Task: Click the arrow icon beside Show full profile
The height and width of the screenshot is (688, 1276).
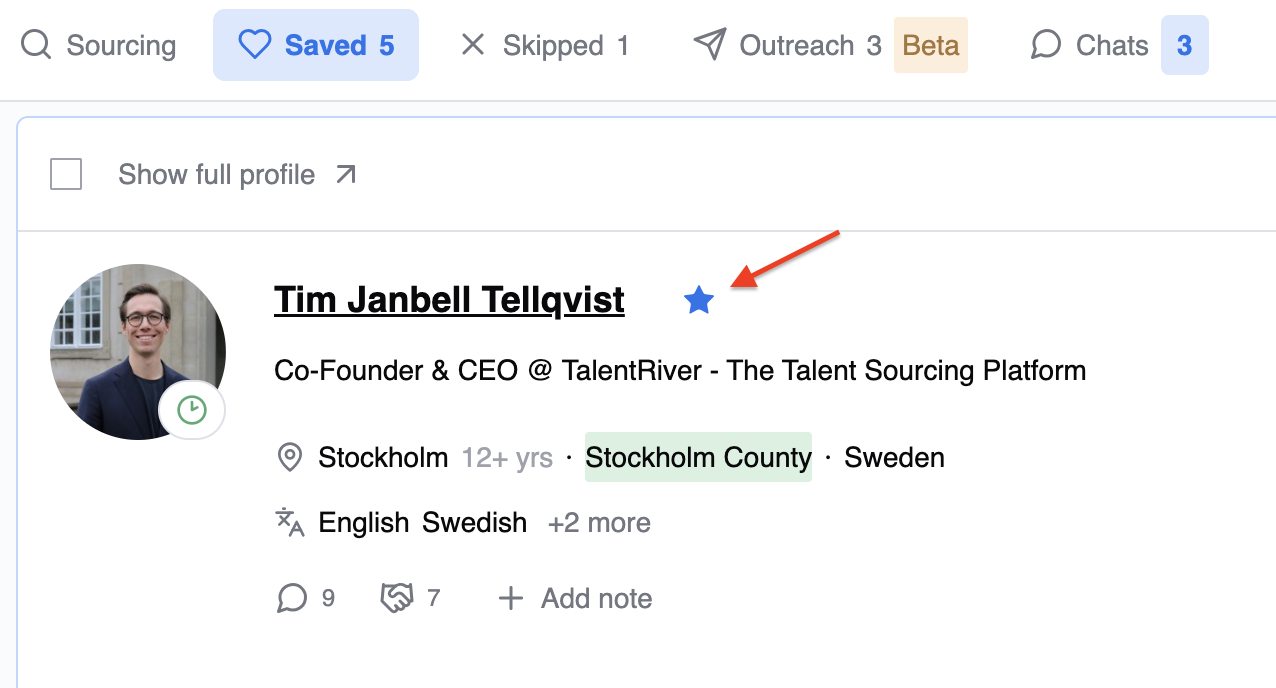Action: tap(345, 175)
